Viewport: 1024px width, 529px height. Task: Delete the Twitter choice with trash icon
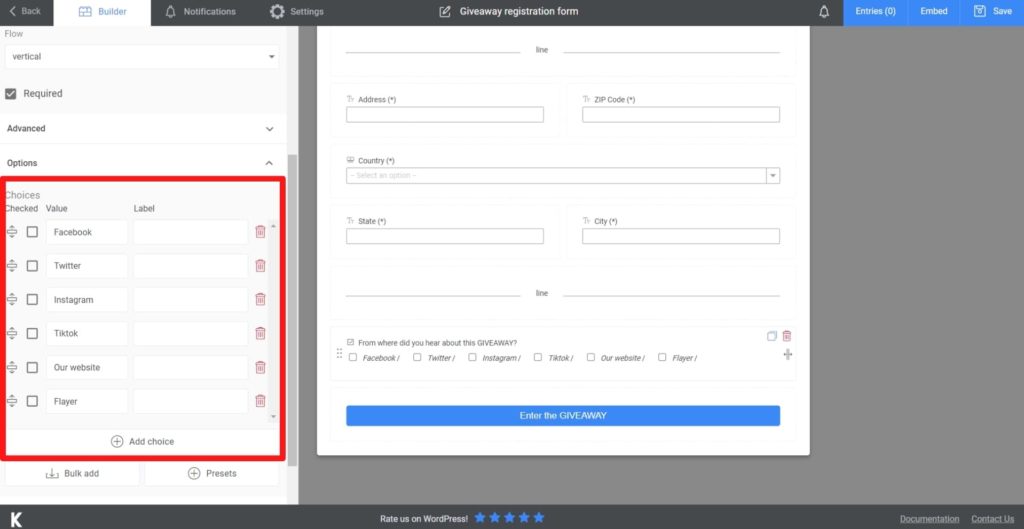click(260, 265)
